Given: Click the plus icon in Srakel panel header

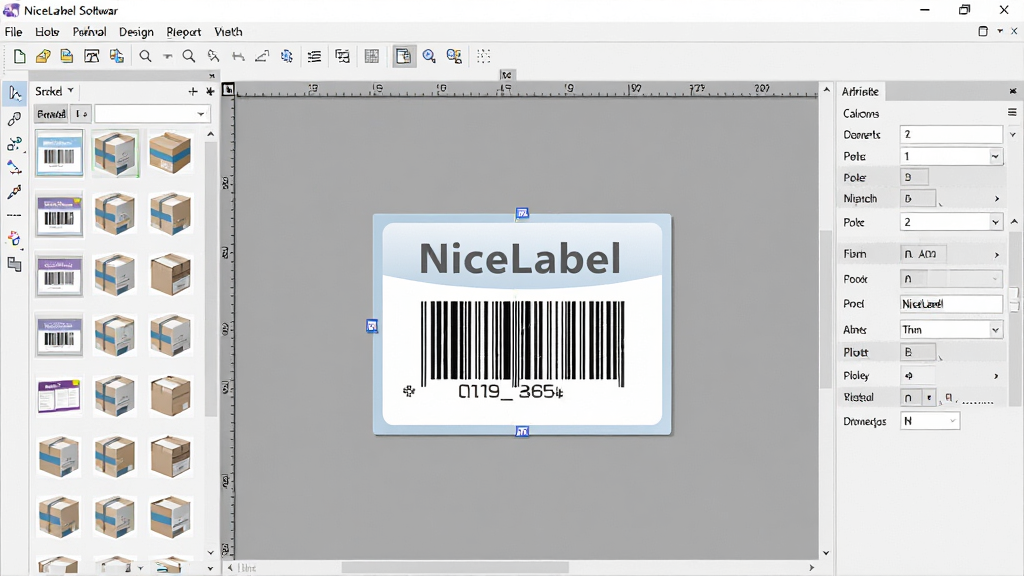Looking at the screenshot, I should pyautogui.click(x=193, y=91).
